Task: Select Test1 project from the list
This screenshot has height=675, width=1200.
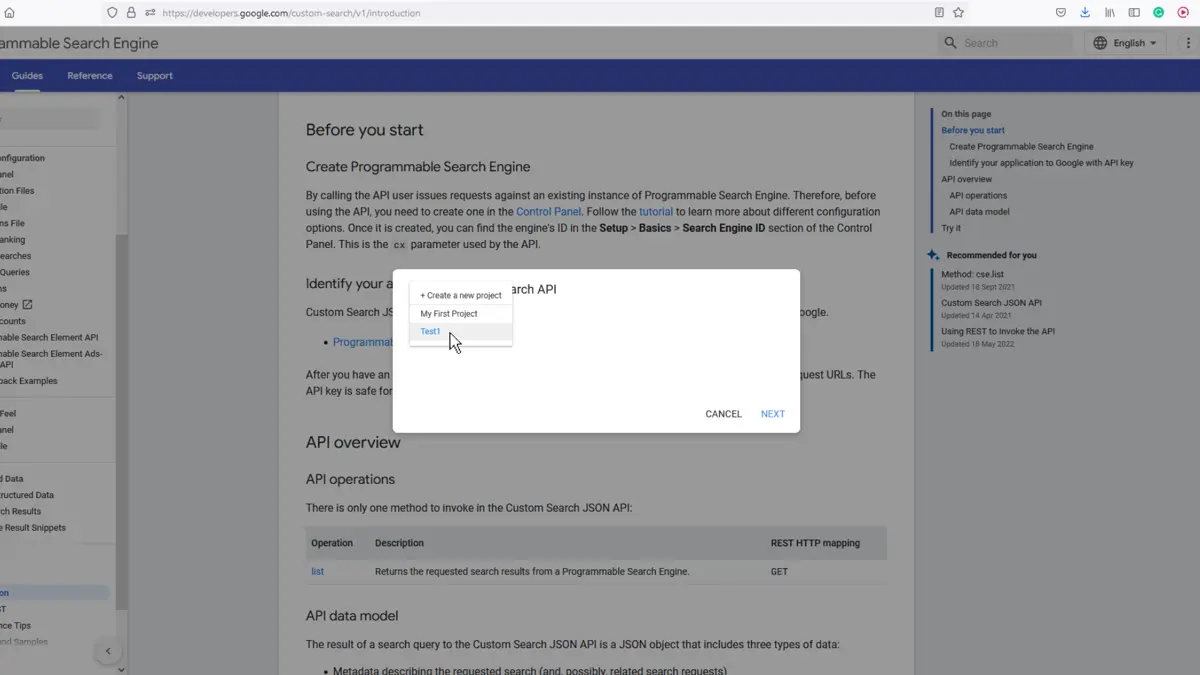Action: point(461,332)
